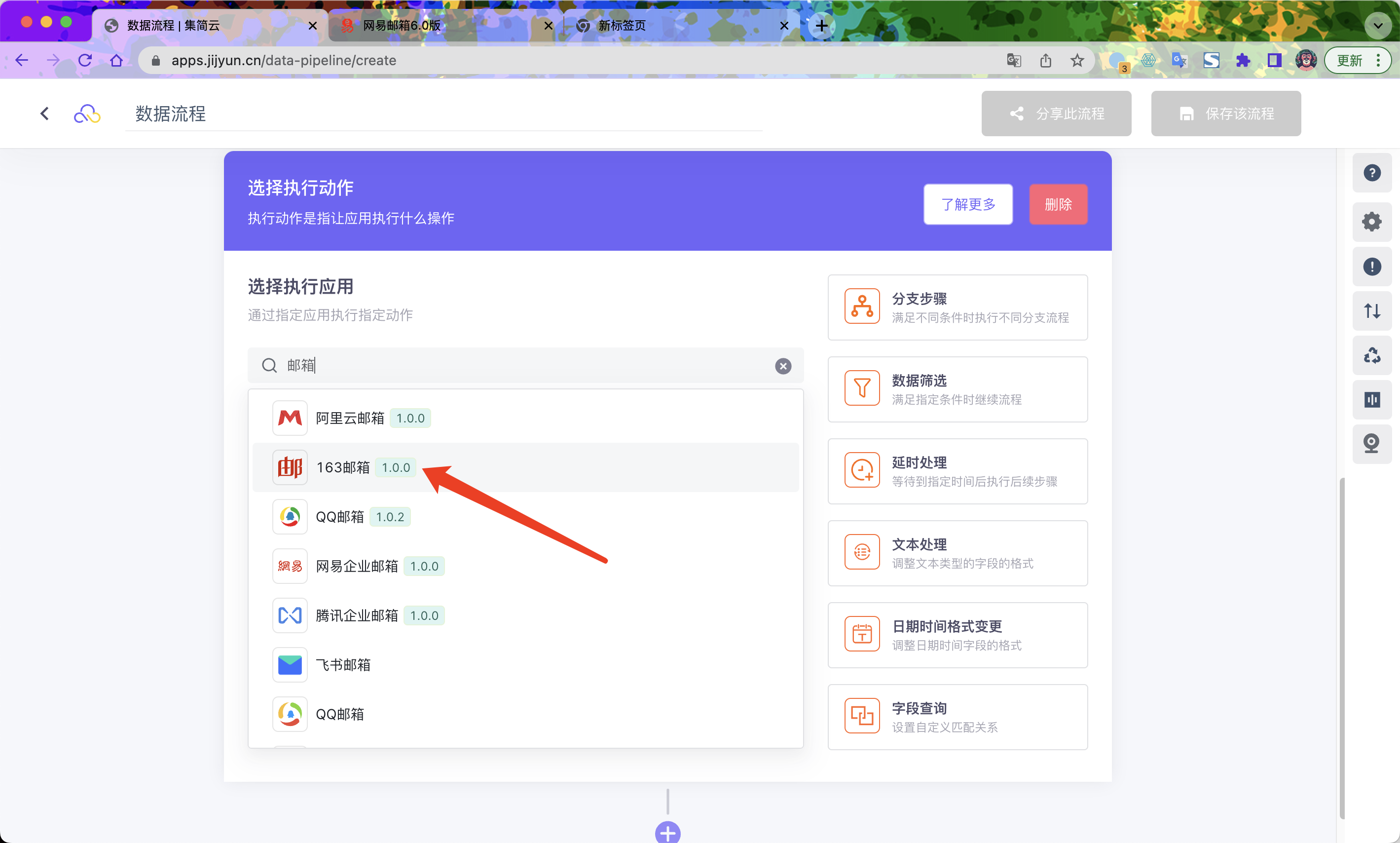Pick 腾讯企业邮箱 from the dropdown results

click(357, 615)
